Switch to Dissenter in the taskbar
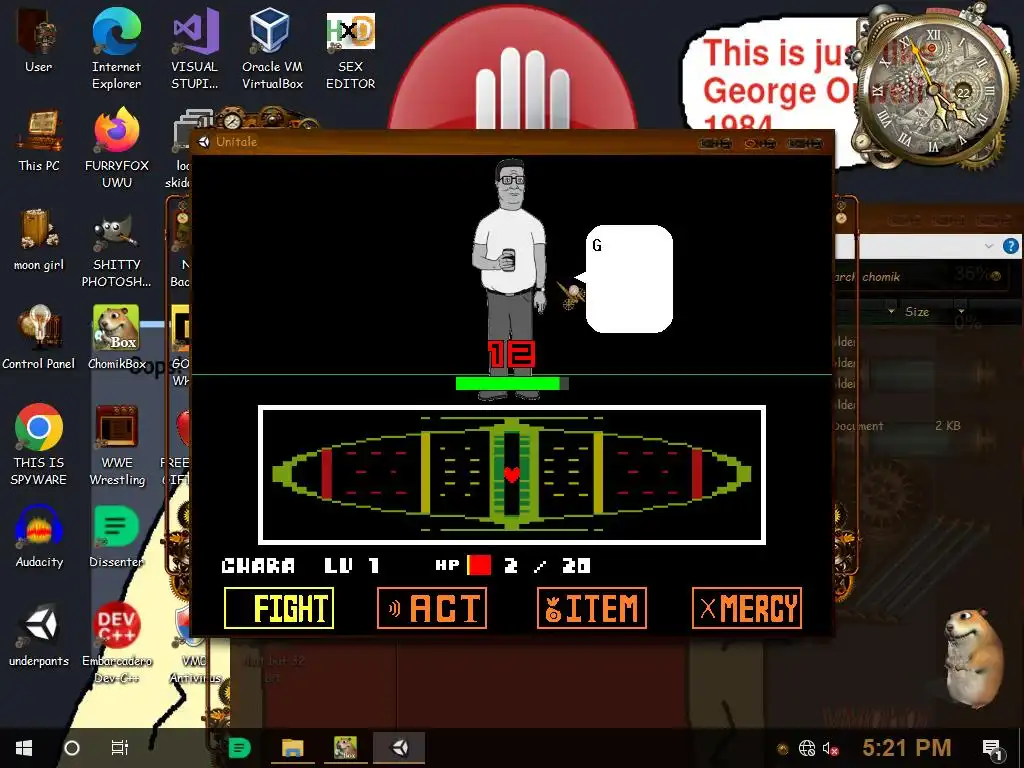1024x768 pixels. (x=240, y=748)
